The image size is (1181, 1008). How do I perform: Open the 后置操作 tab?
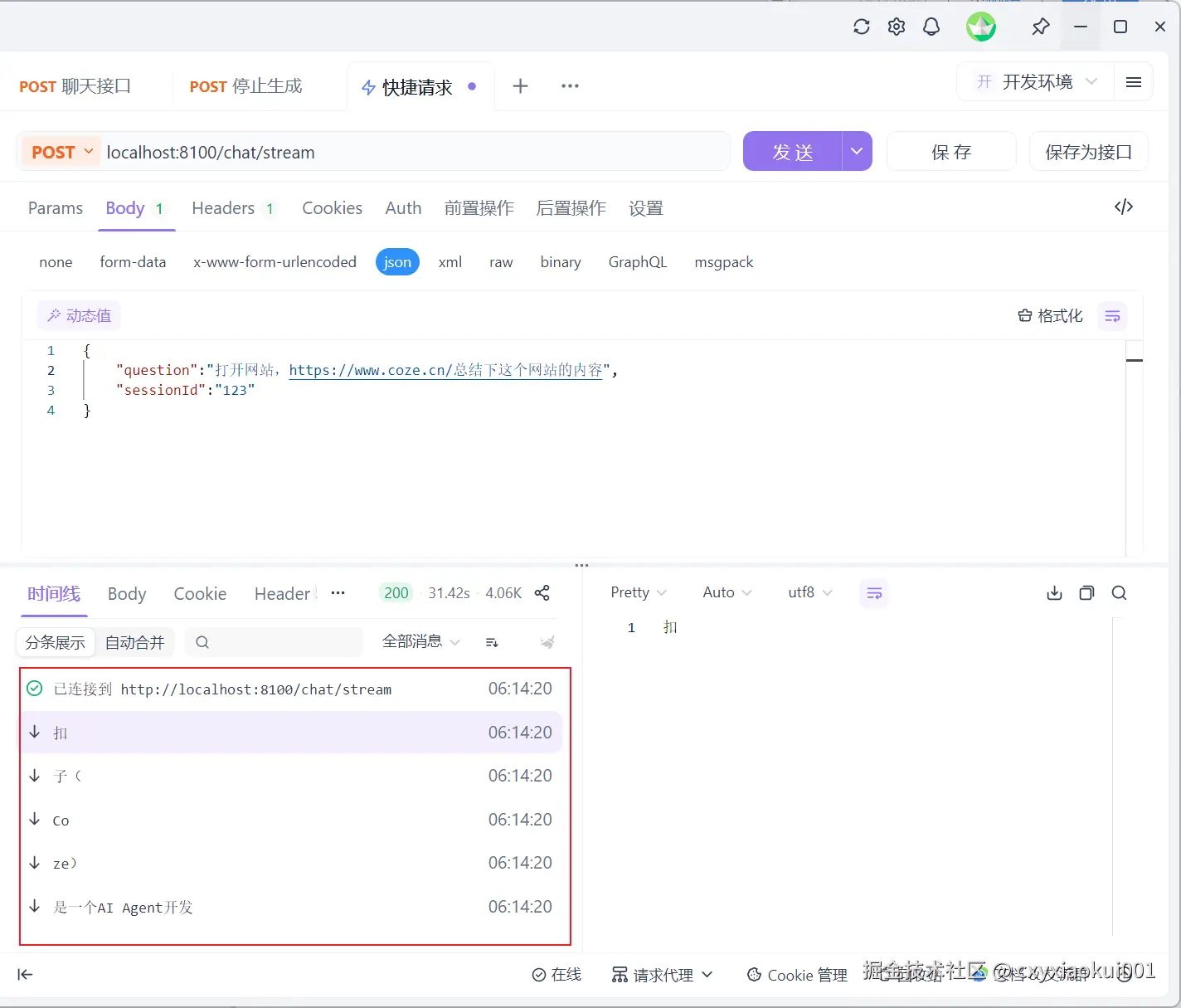(x=571, y=208)
